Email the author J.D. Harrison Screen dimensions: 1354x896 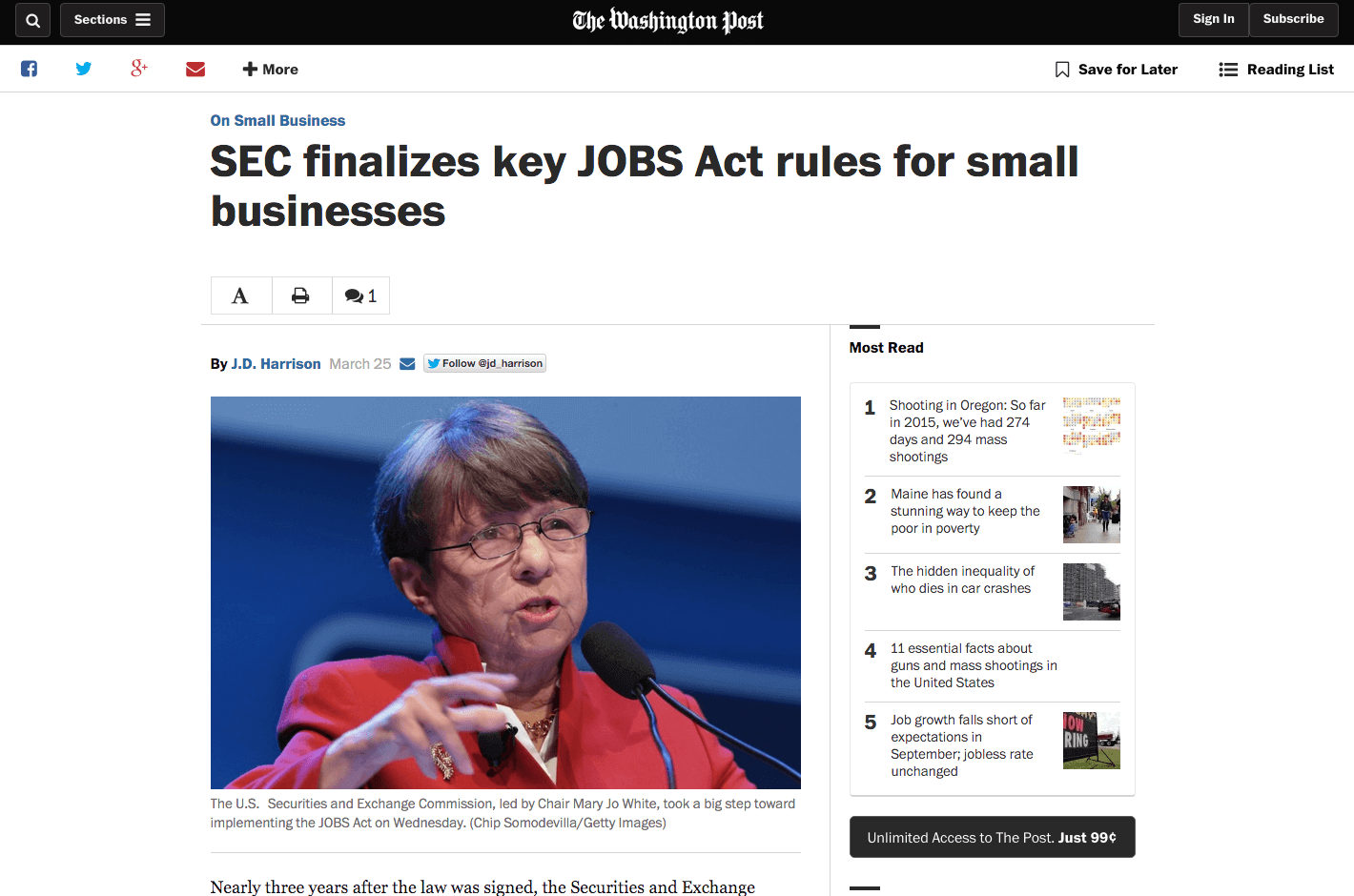pos(407,363)
